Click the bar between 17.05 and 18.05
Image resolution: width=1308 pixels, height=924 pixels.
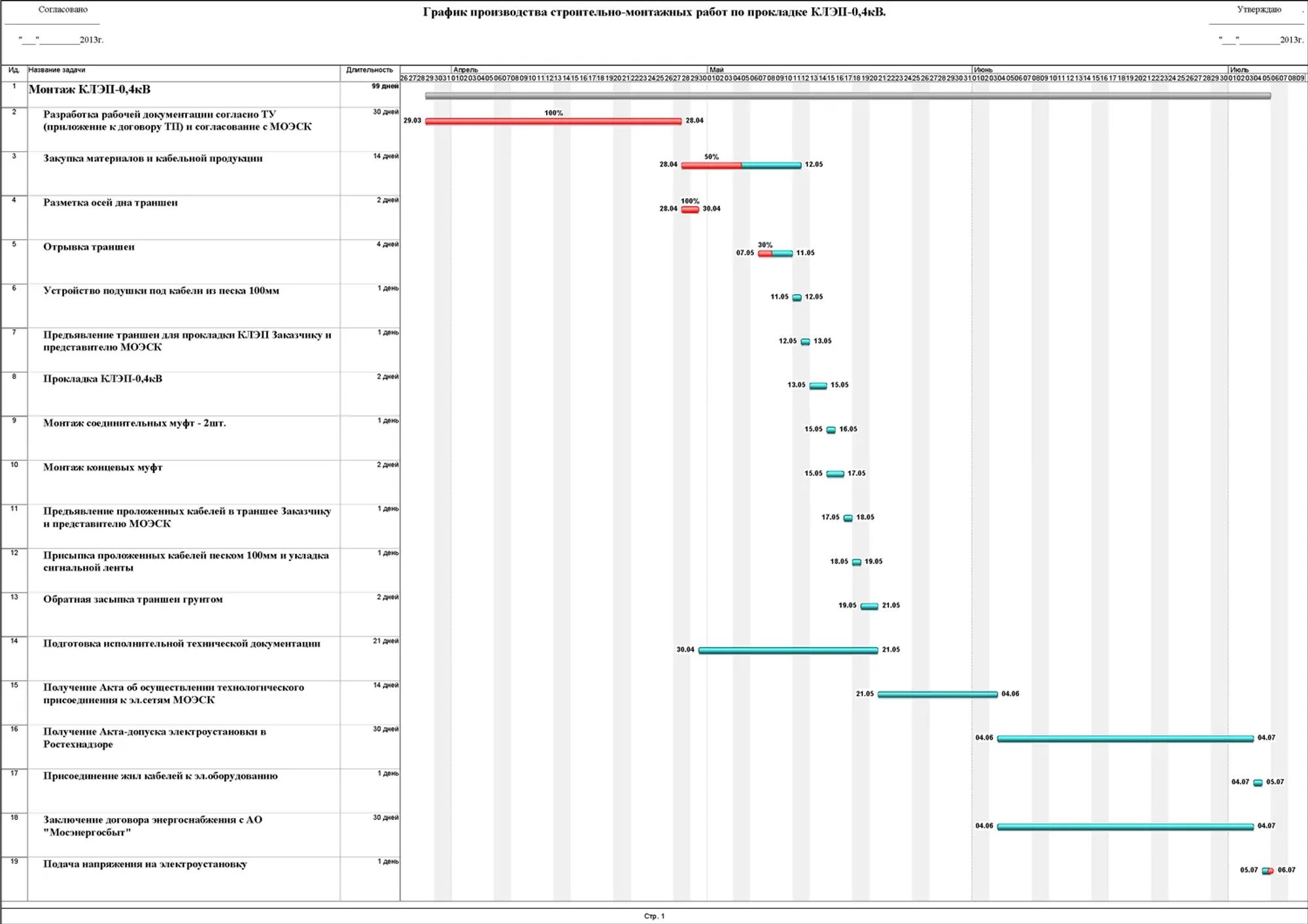pos(848,518)
